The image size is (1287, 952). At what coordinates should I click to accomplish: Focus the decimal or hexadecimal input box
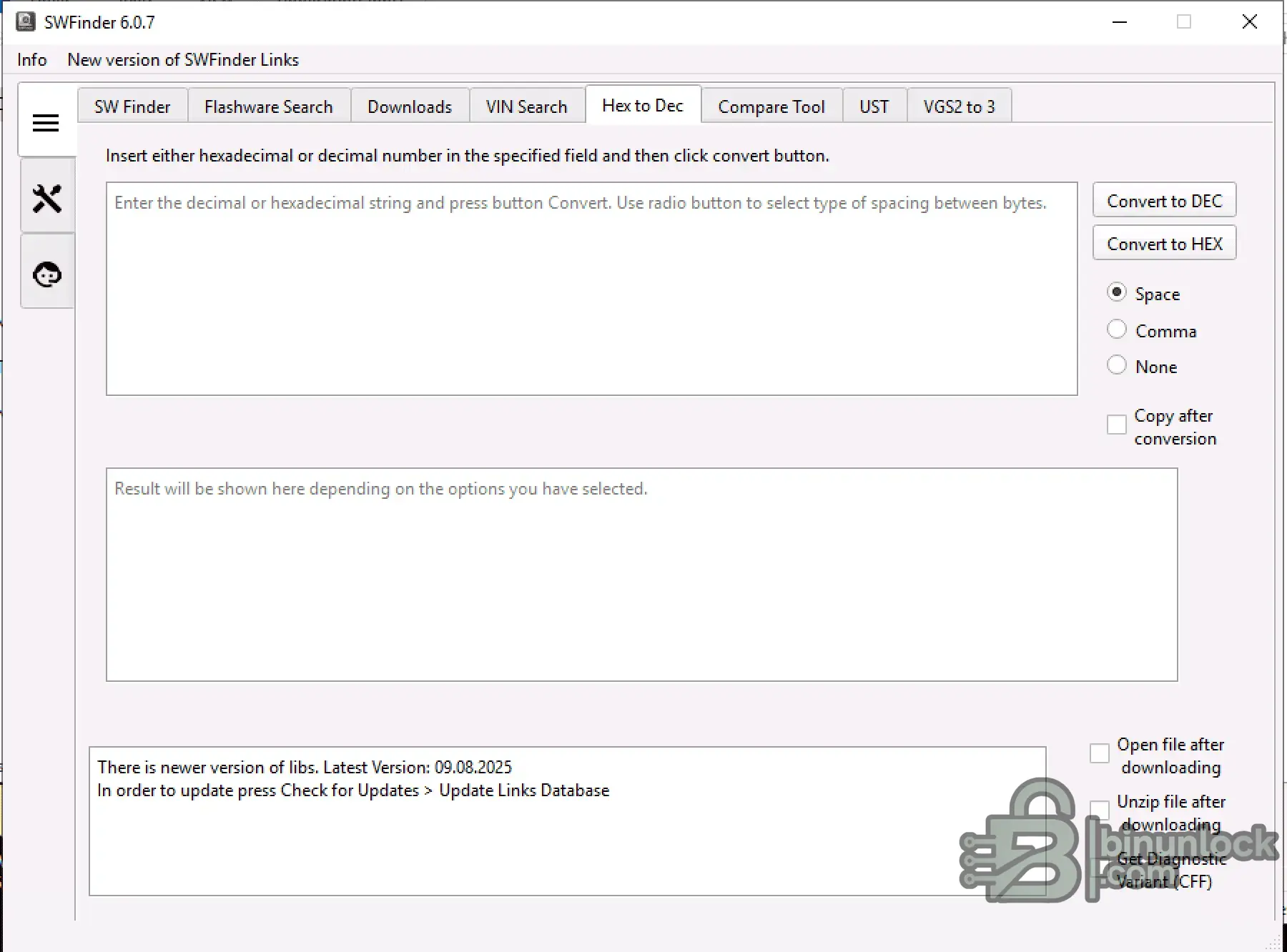coord(592,289)
